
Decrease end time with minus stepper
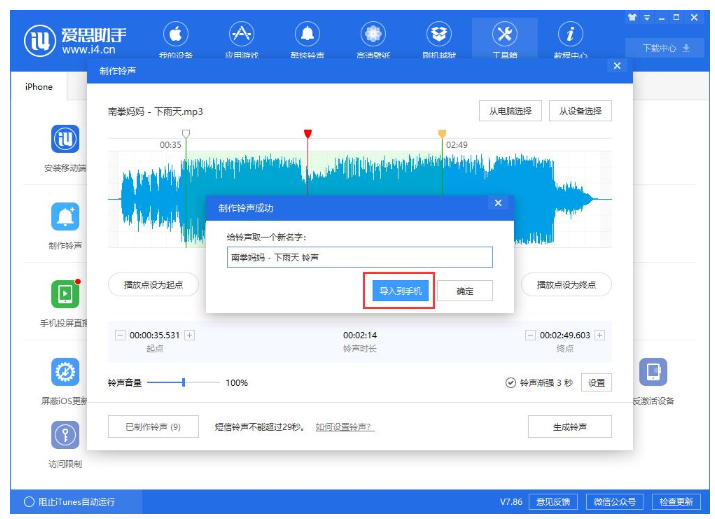pyautogui.click(x=530, y=335)
